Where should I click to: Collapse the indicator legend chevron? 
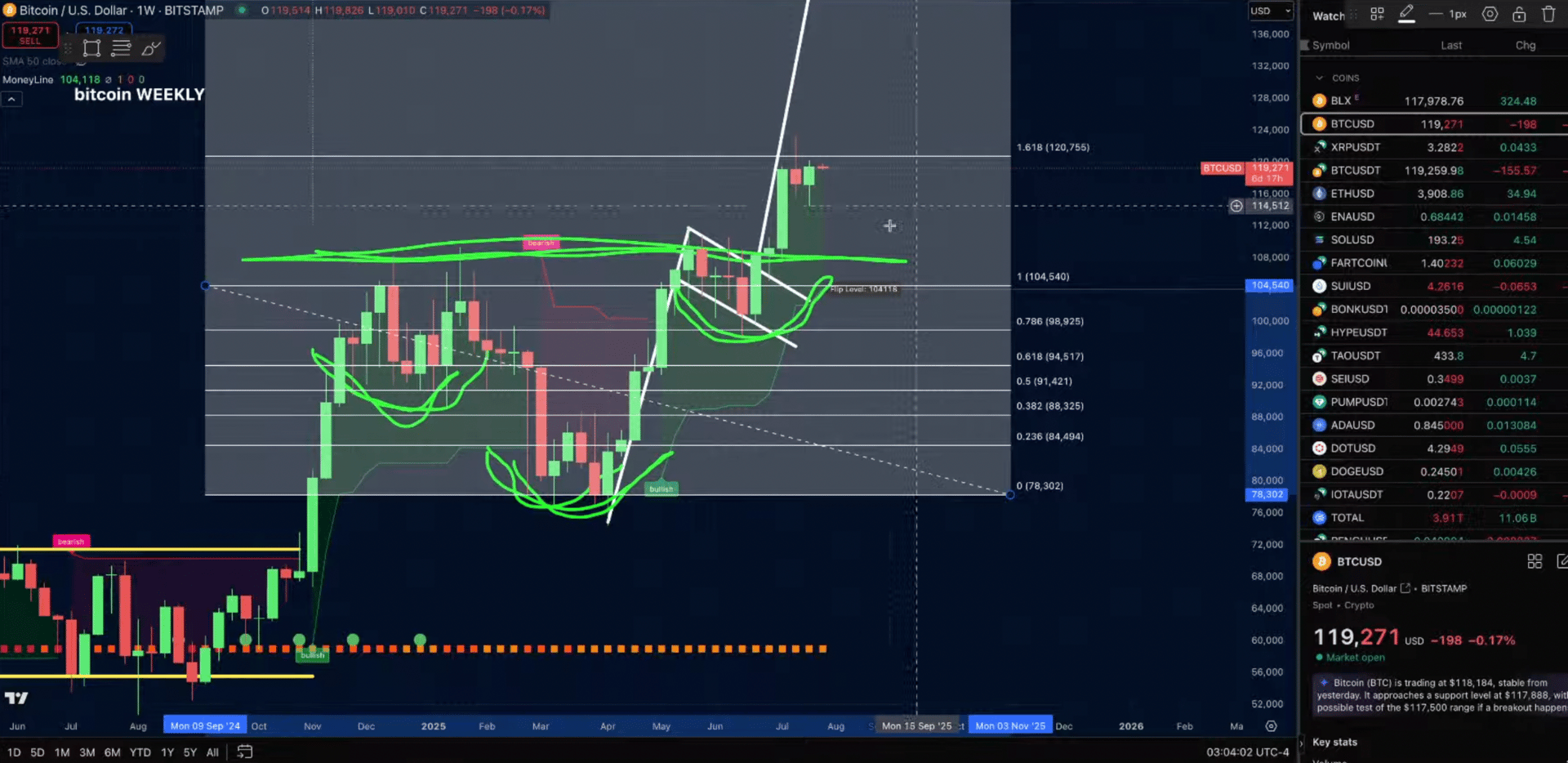click(x=11, y=99)
